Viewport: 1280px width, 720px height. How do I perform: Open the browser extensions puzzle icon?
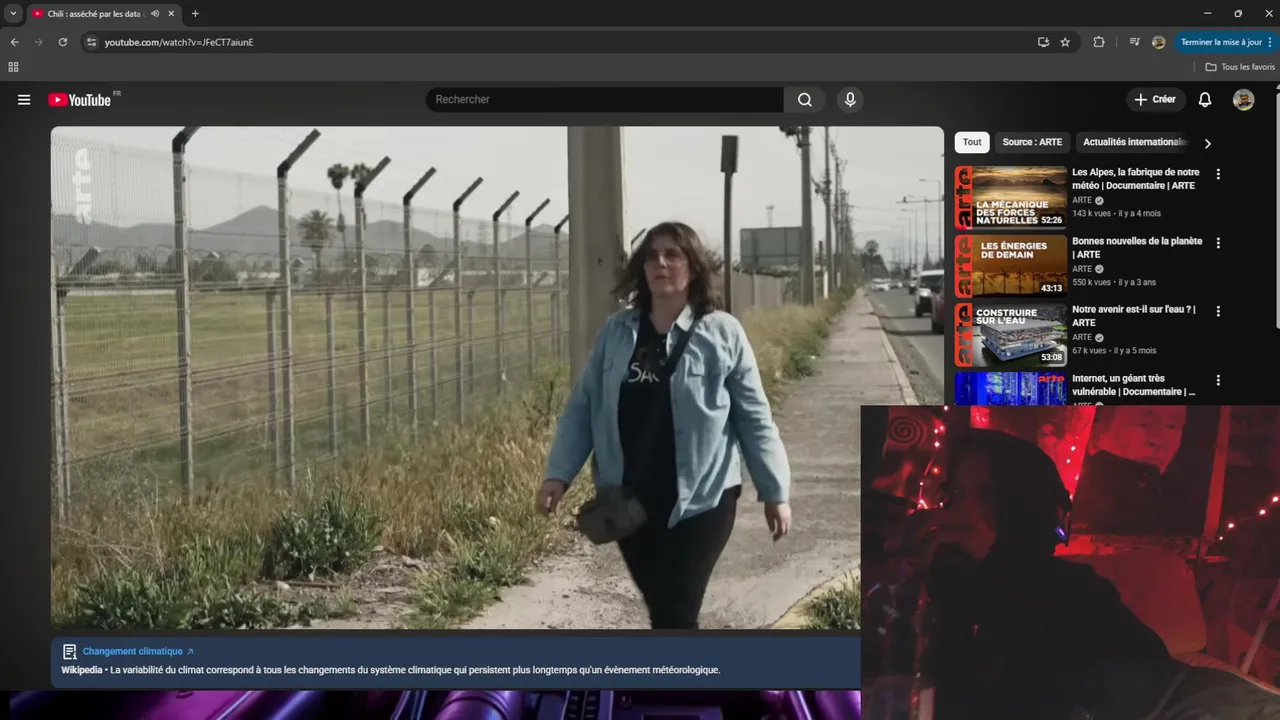point(1099,42)
